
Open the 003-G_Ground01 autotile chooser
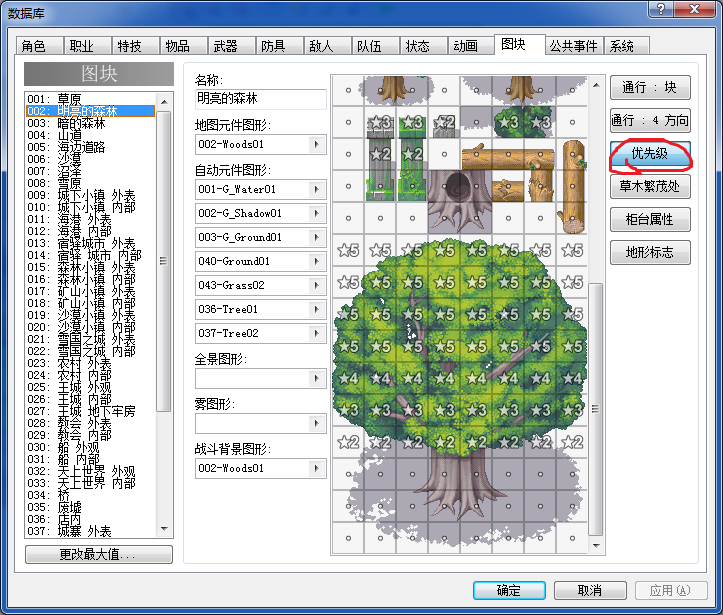(316, 237)
